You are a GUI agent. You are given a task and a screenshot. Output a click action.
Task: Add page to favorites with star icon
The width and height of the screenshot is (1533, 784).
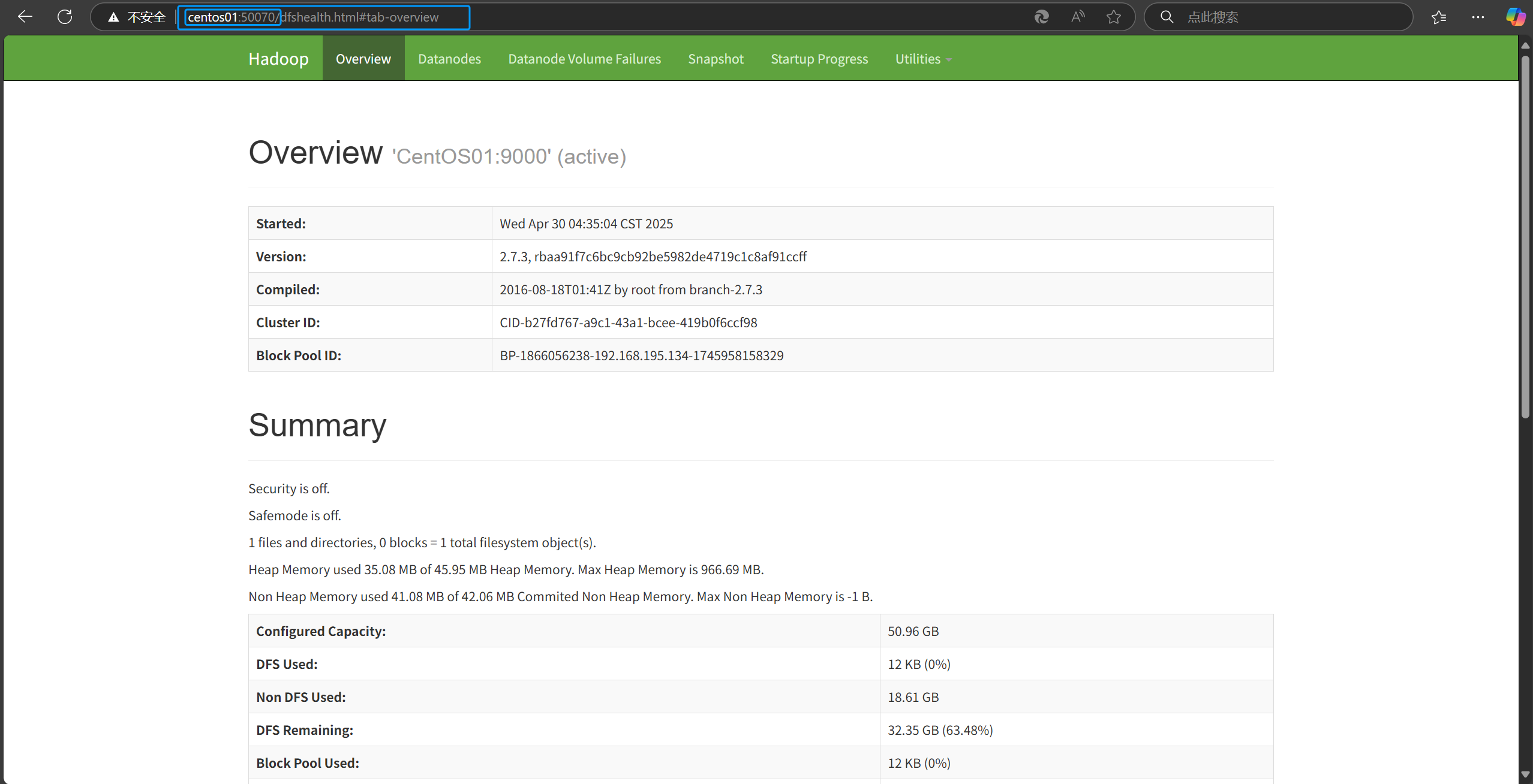(1114, 17)
